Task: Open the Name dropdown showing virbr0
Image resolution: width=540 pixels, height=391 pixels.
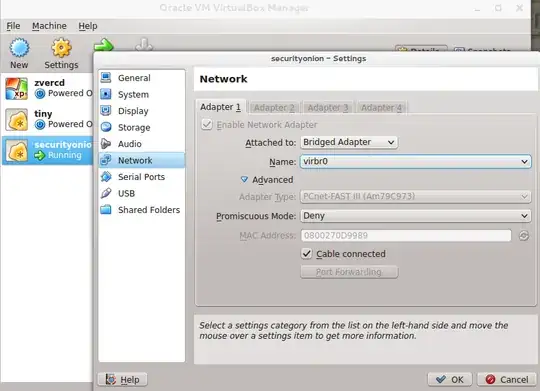Action: coord(415,161)
